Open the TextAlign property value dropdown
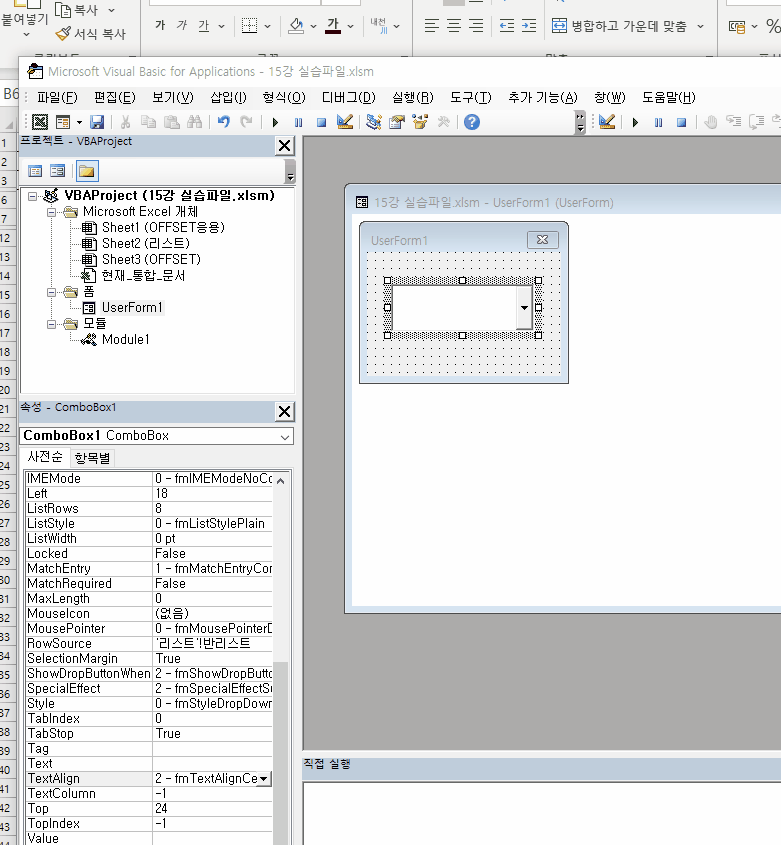Image resolution: width=781 pixels, height=845 pixels. pos(264,779)
